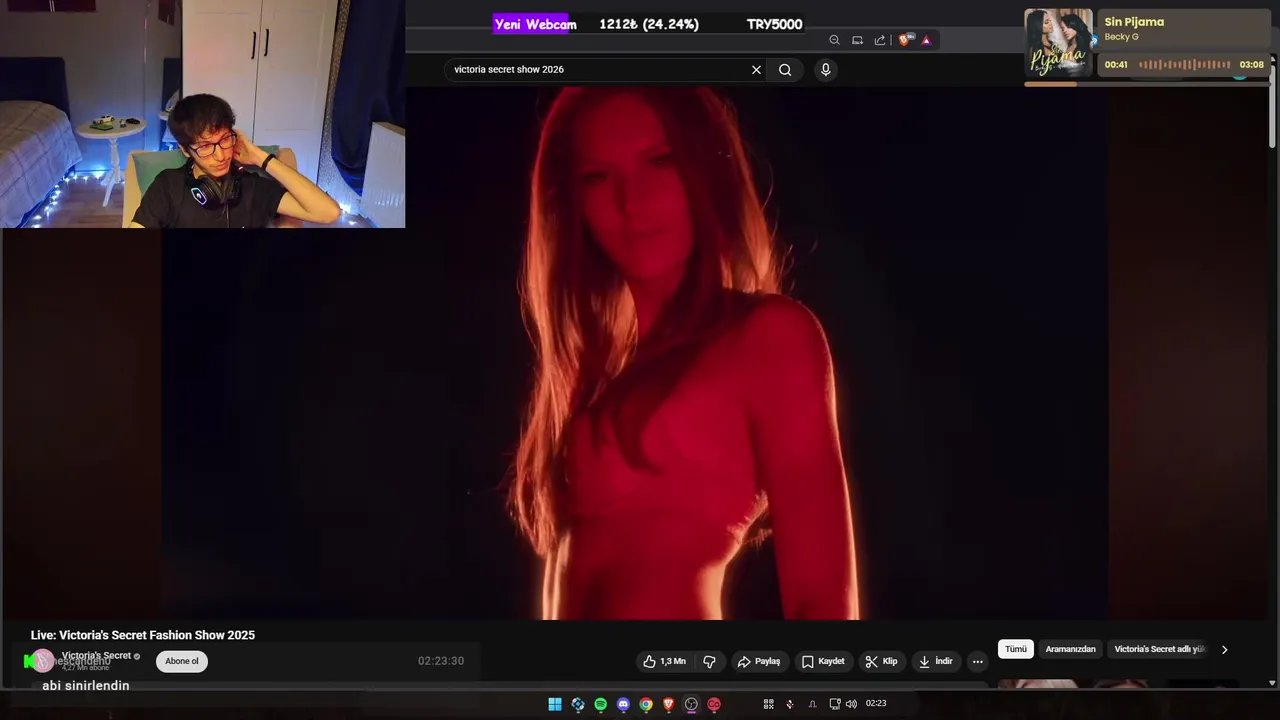1280x720 pixels.
Task: Dislike the video with thumbs down
Action: 709,661
